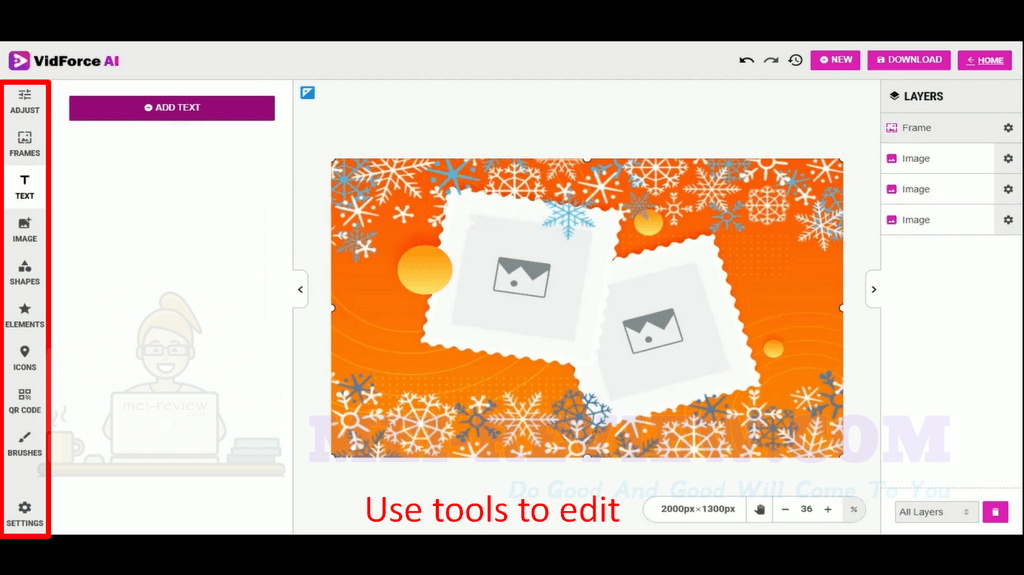The height and width of the screenshot is (575, 1024).
Task: Open the Shapes tool
Action: point(25,272)
